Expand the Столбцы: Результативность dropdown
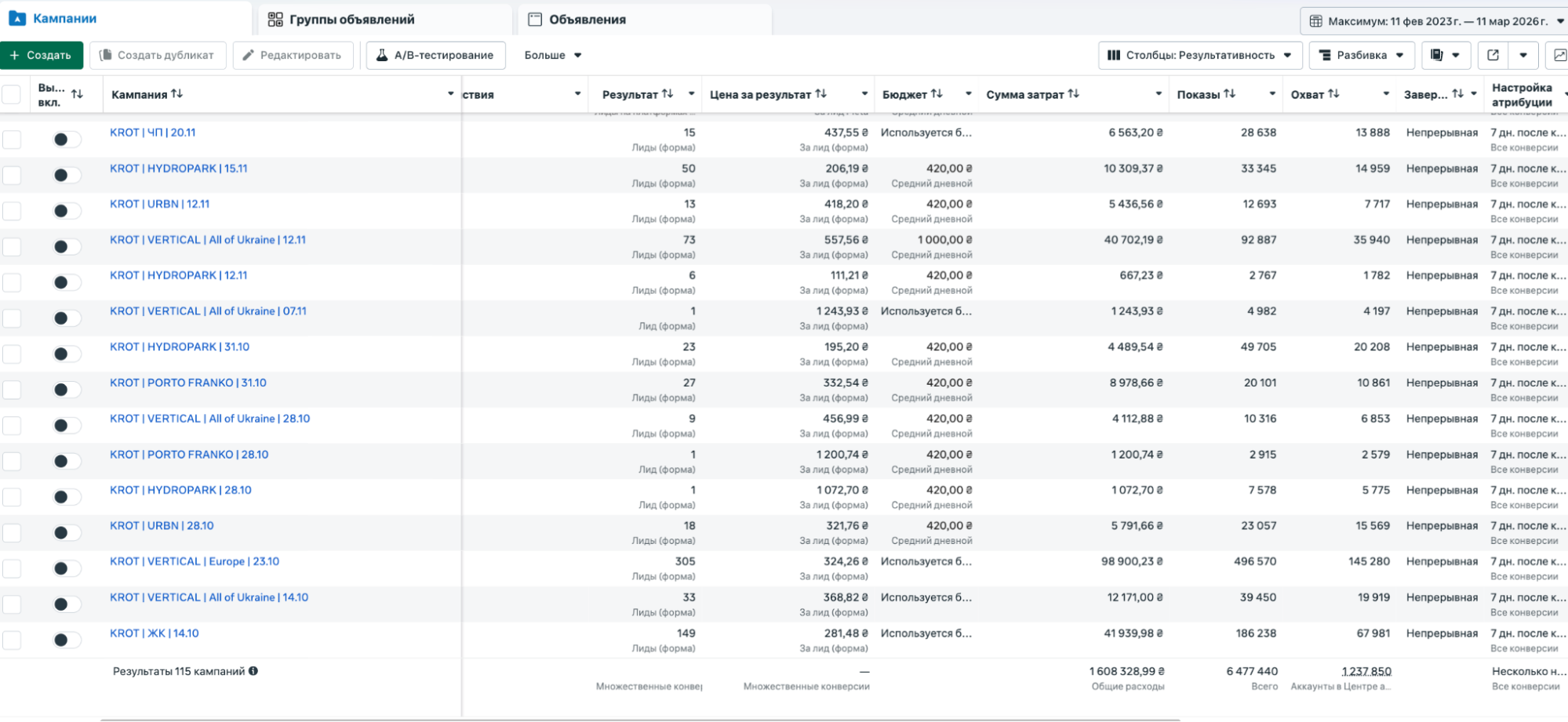The image size is (1568, 722). pos(1199,55)
